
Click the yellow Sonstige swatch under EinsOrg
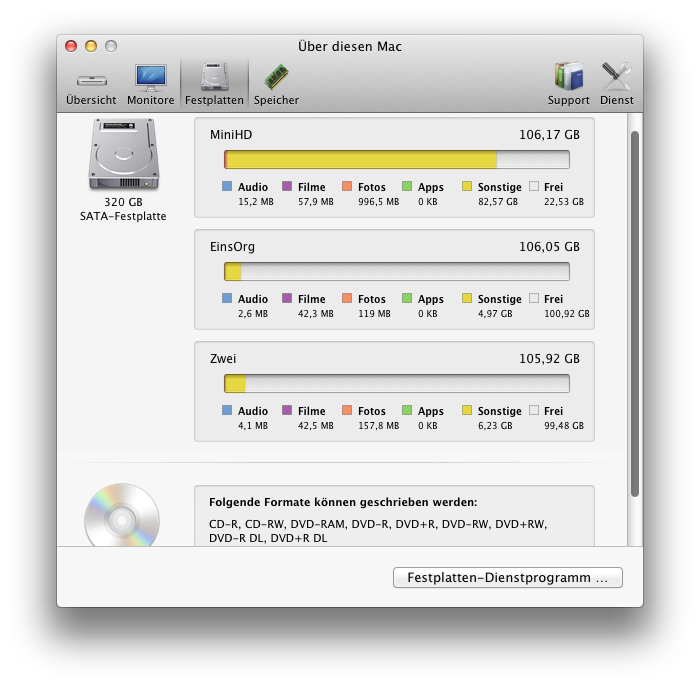coord(467,299)
